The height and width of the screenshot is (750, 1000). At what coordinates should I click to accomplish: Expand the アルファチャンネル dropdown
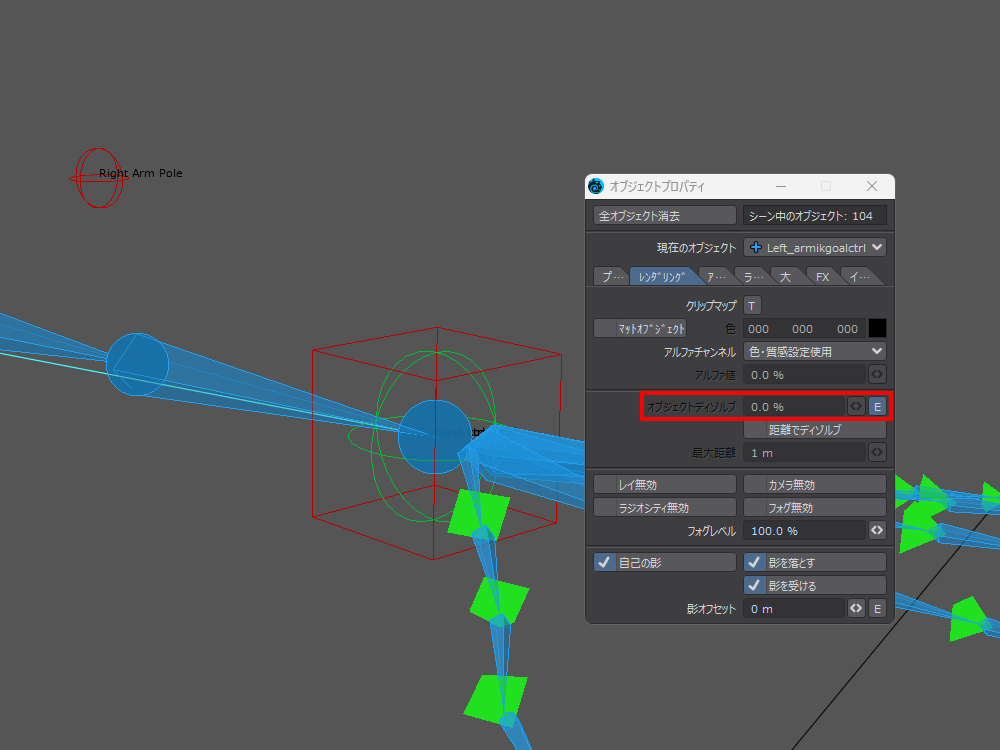[x=815, y=351]
